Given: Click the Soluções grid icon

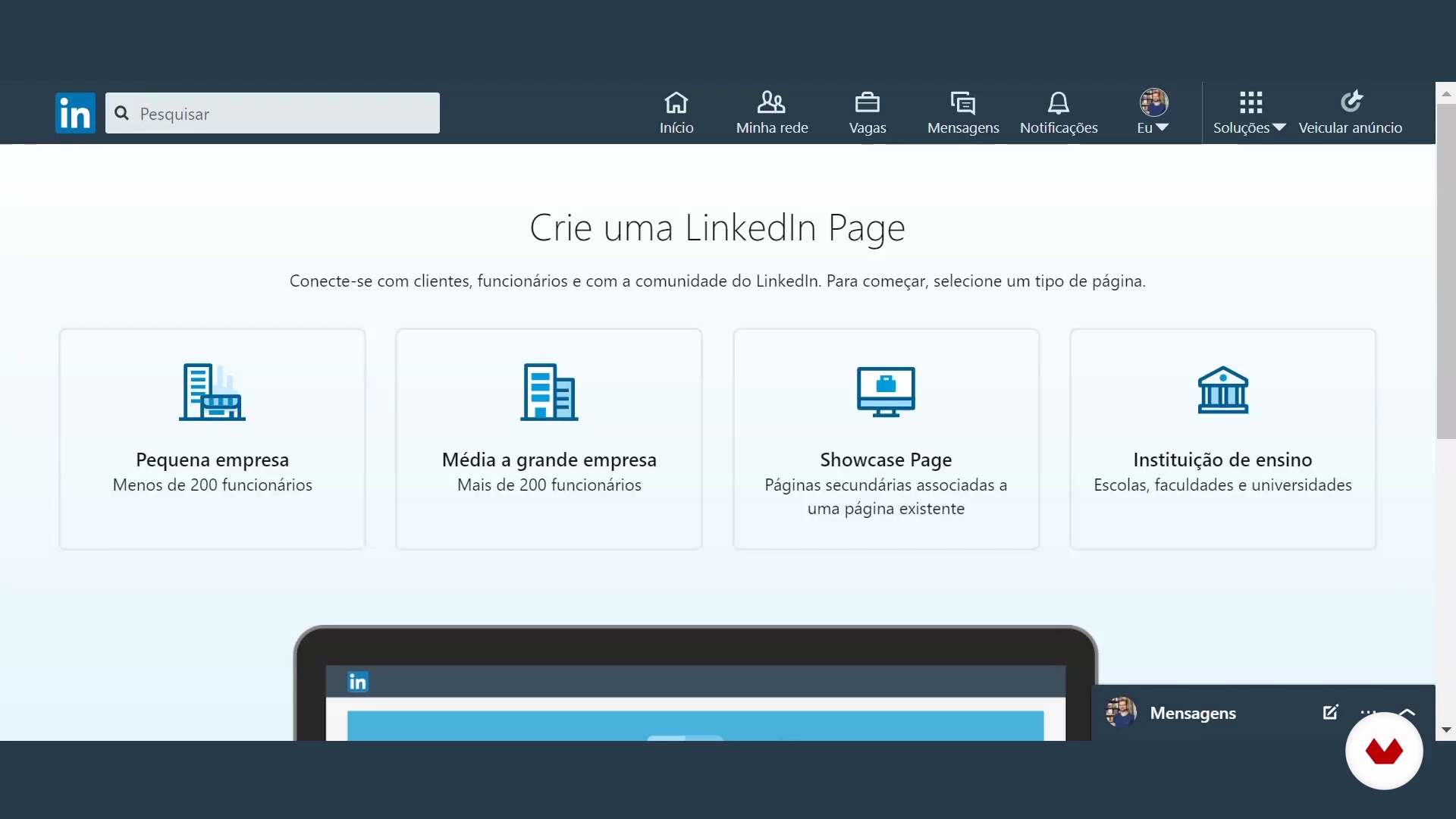Looking at the screenshot, I should (1250, 102).
